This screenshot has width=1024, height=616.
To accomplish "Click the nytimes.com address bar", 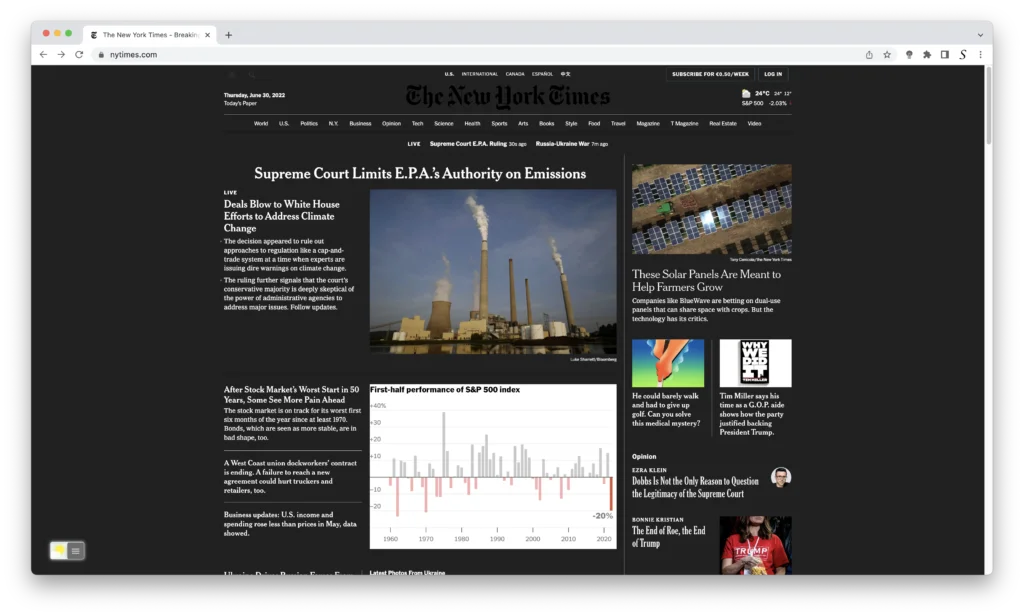I will (x=477, y=55).
